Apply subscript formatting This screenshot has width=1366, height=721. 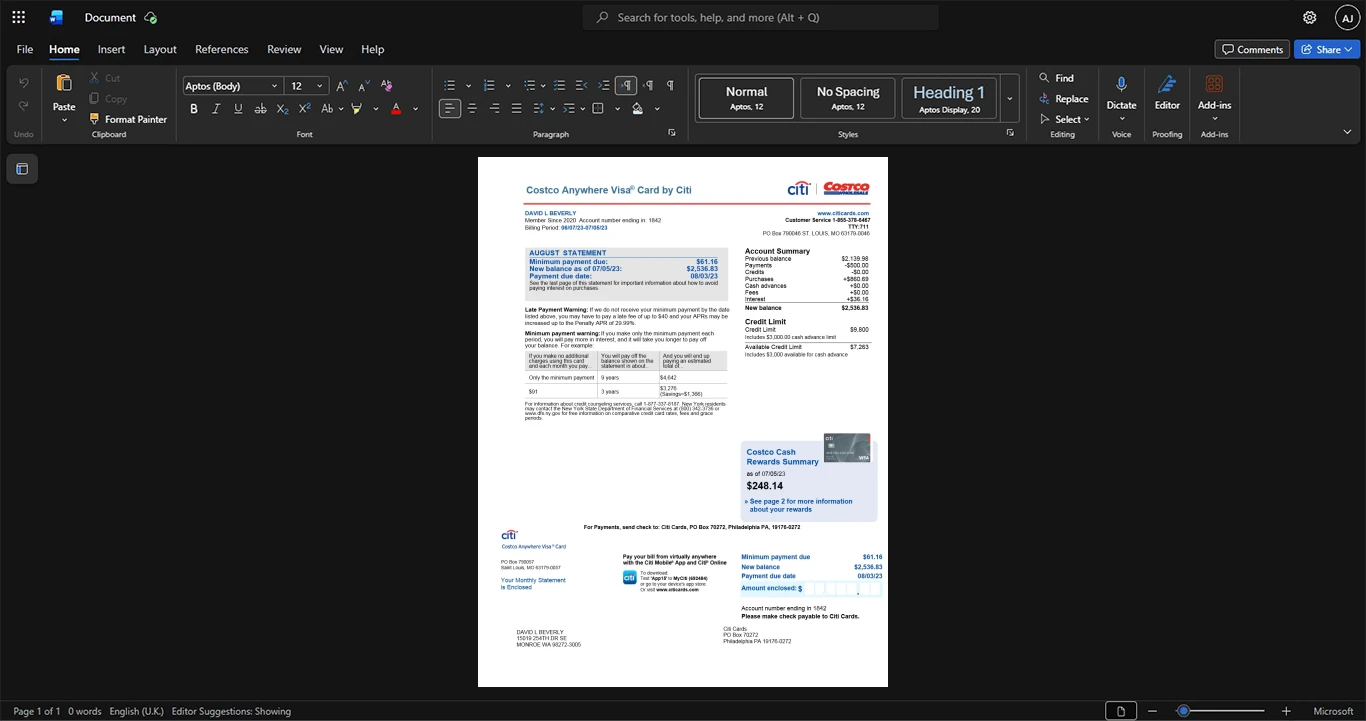[x=283, y=108]
